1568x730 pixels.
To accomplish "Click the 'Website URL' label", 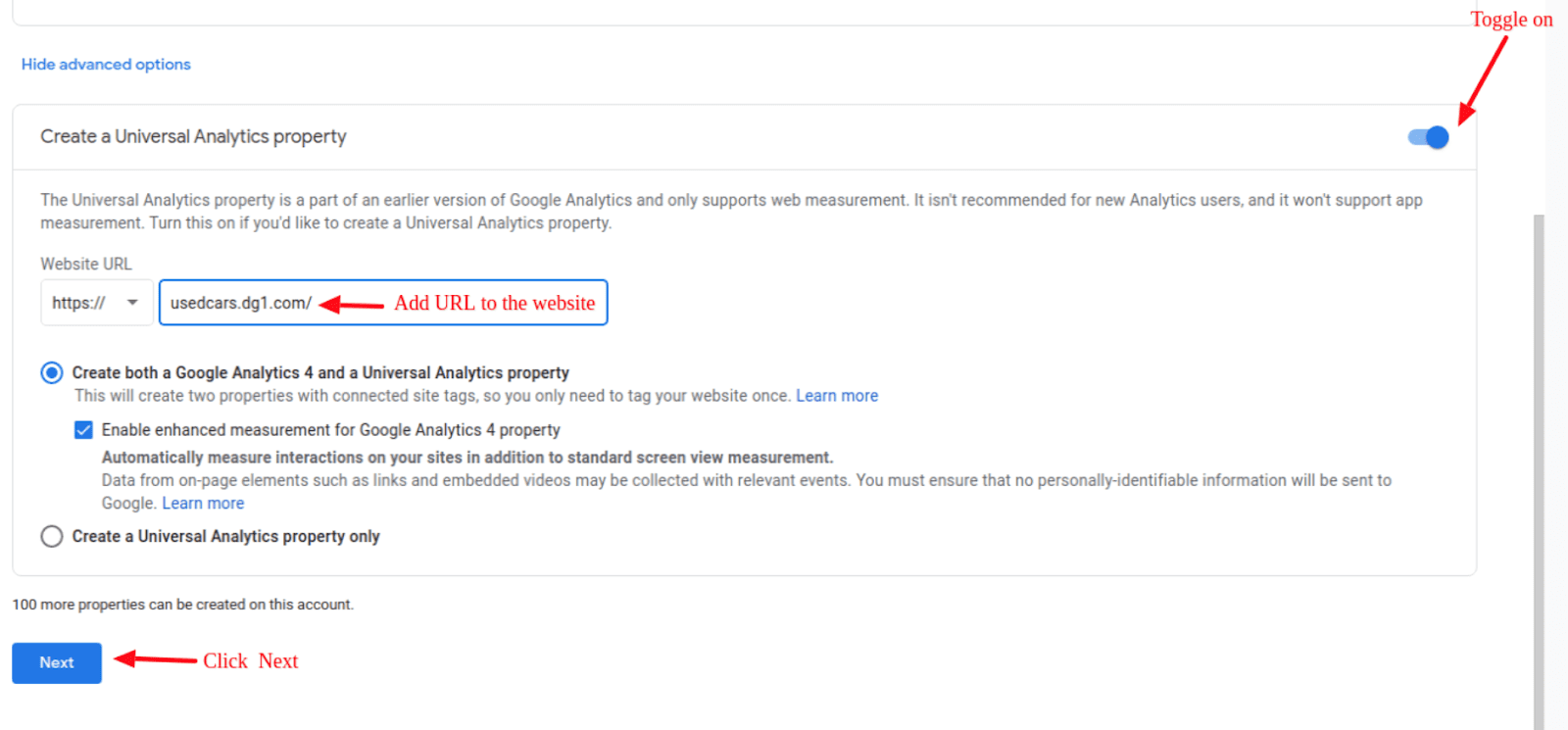I will pyautogui.click(x=86, y=264).
